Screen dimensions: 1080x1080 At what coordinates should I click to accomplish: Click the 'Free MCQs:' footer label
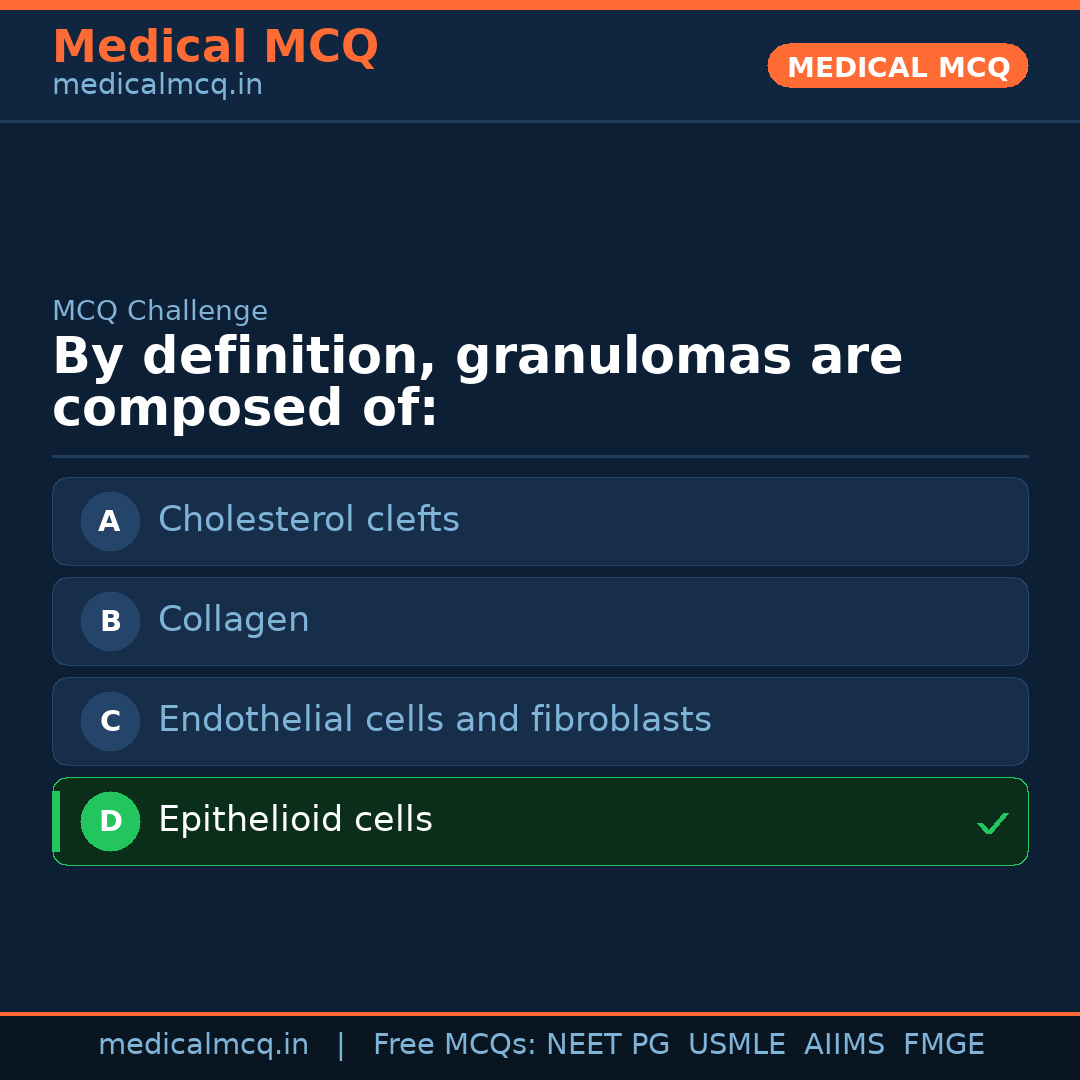tap(454, 1045)
